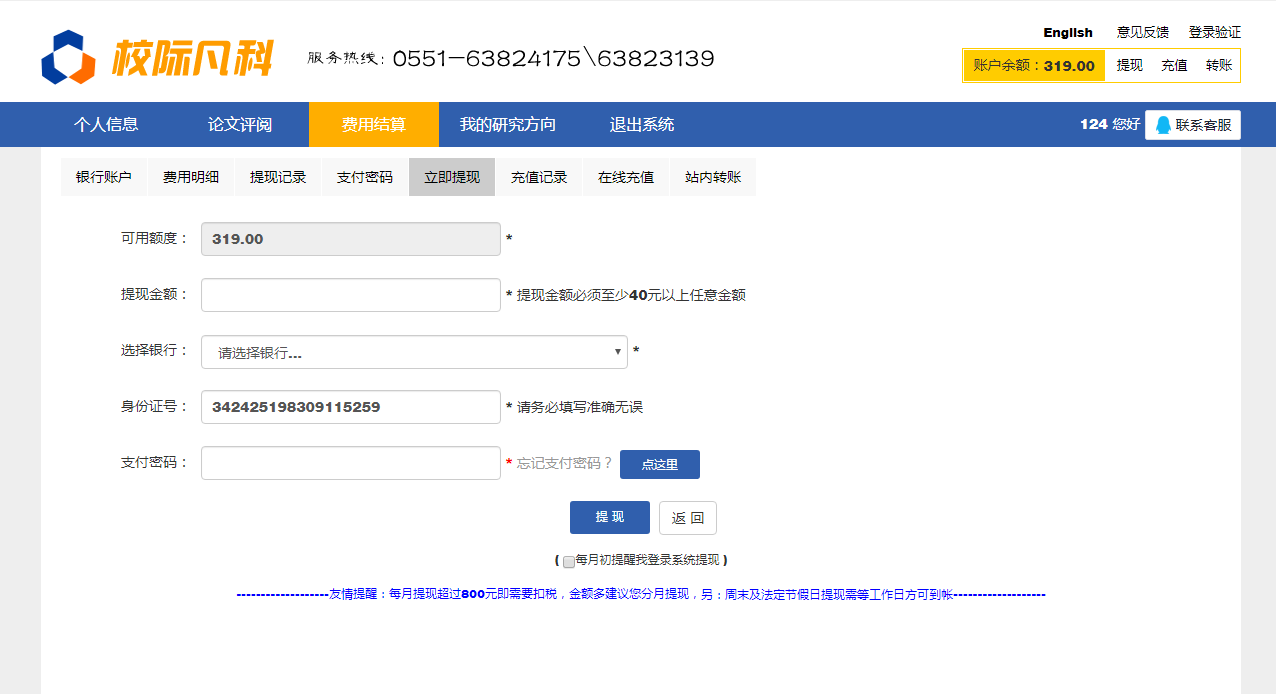The image size is (1276, 694).
Task: Open the 我的研究方向 menu item
Action: [x=508, y=125]
